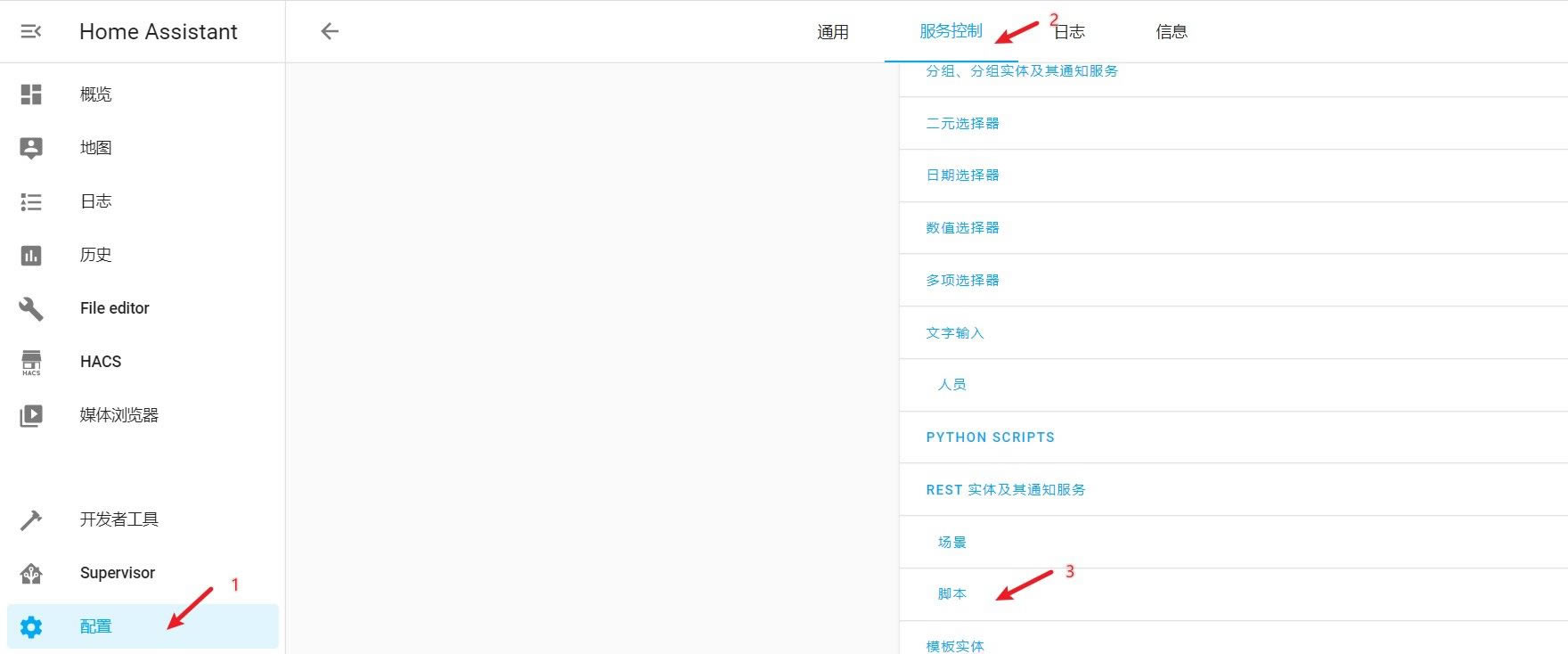Reload 场景
The width and height of the screenshot is (1568, 654).
[x=952, y=543]
